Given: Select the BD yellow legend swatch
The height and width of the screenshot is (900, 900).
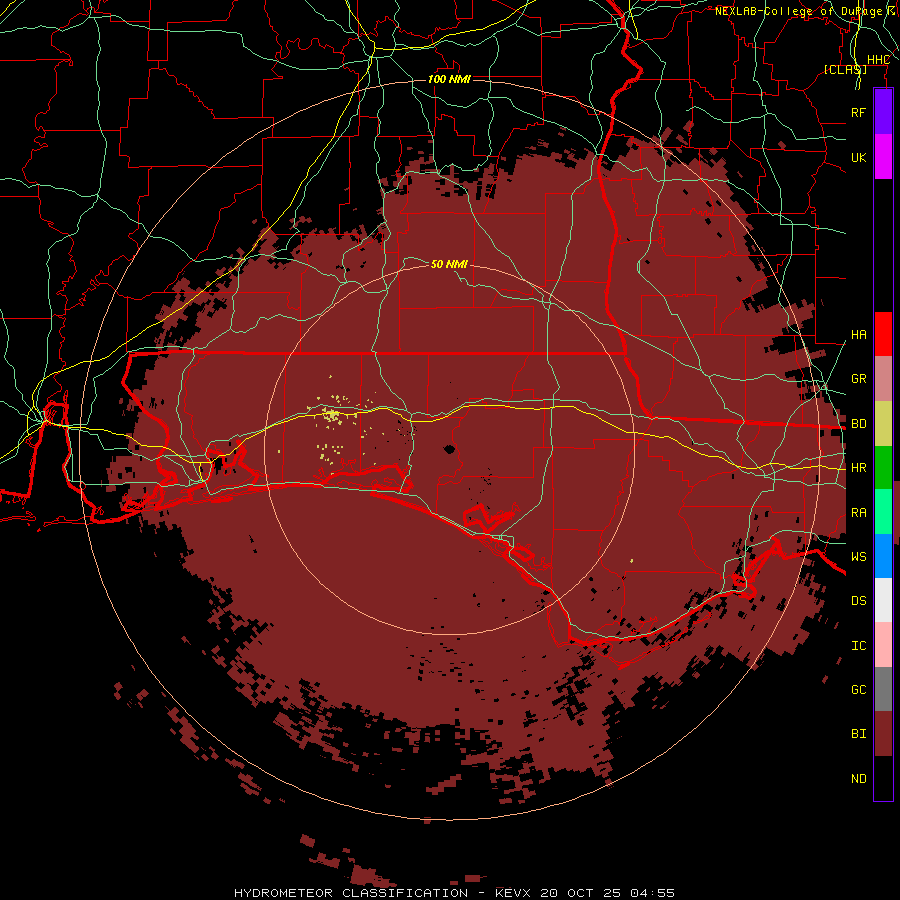Looking at the screenshot, I should (883, 424).
